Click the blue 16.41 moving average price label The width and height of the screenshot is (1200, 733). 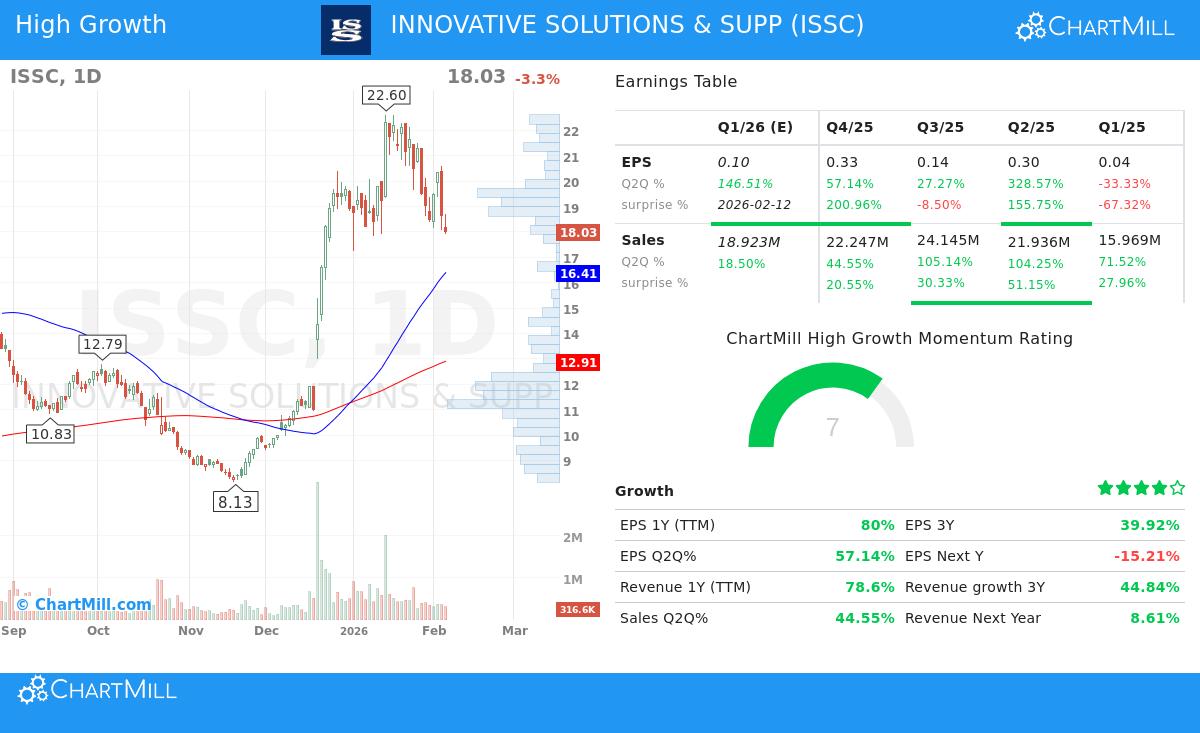(577, 273)
